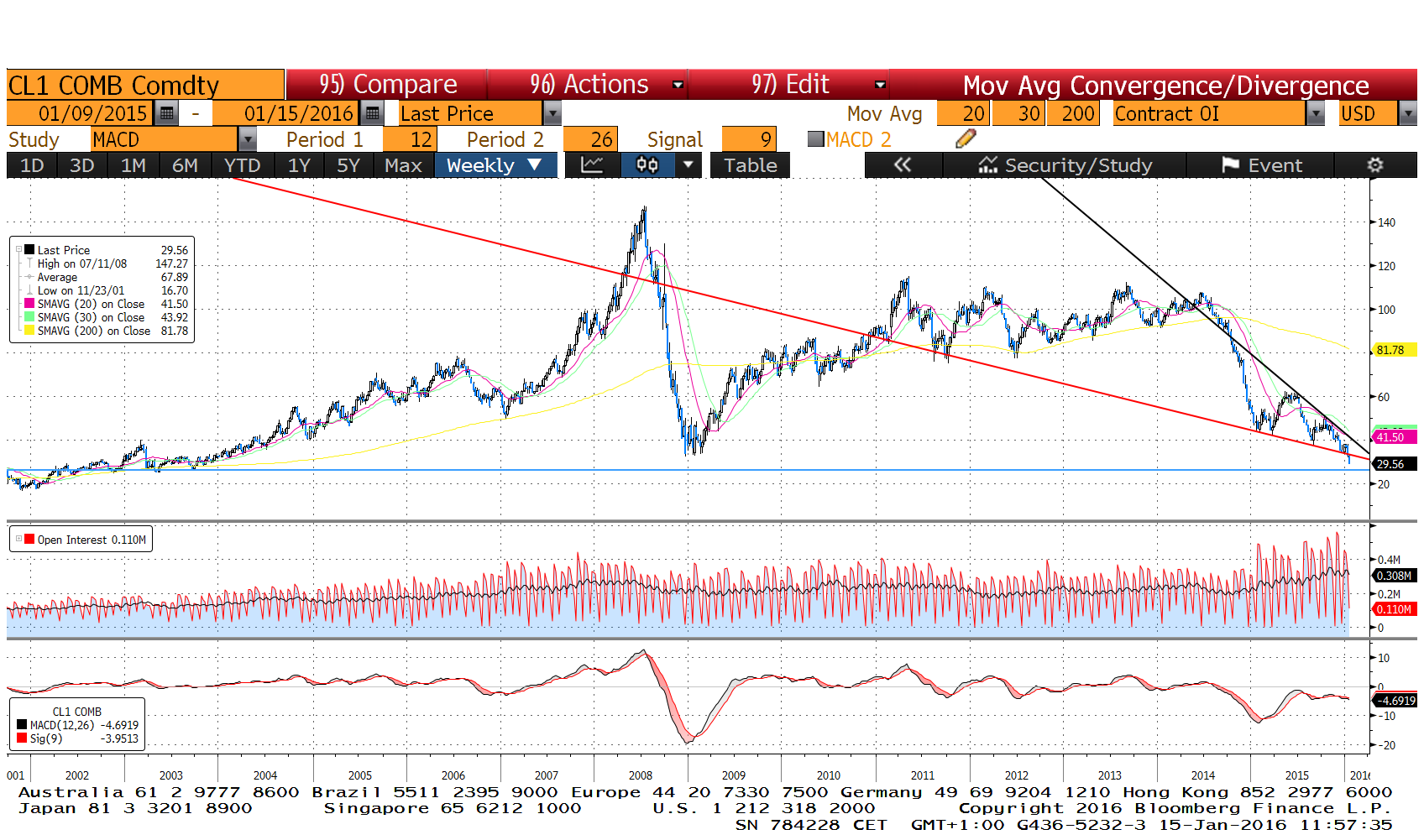1424x840 pixels.
Task: Edit Signal value 9
Action: [x=749, y=138]
